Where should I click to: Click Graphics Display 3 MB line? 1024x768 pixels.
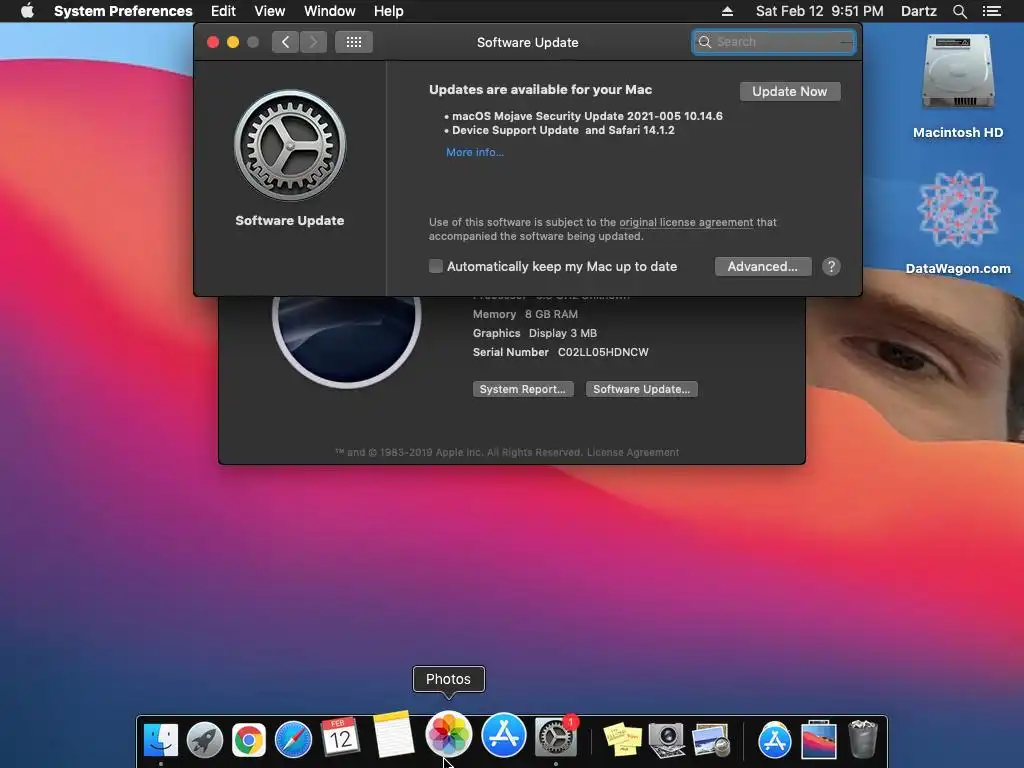[535, 333]
